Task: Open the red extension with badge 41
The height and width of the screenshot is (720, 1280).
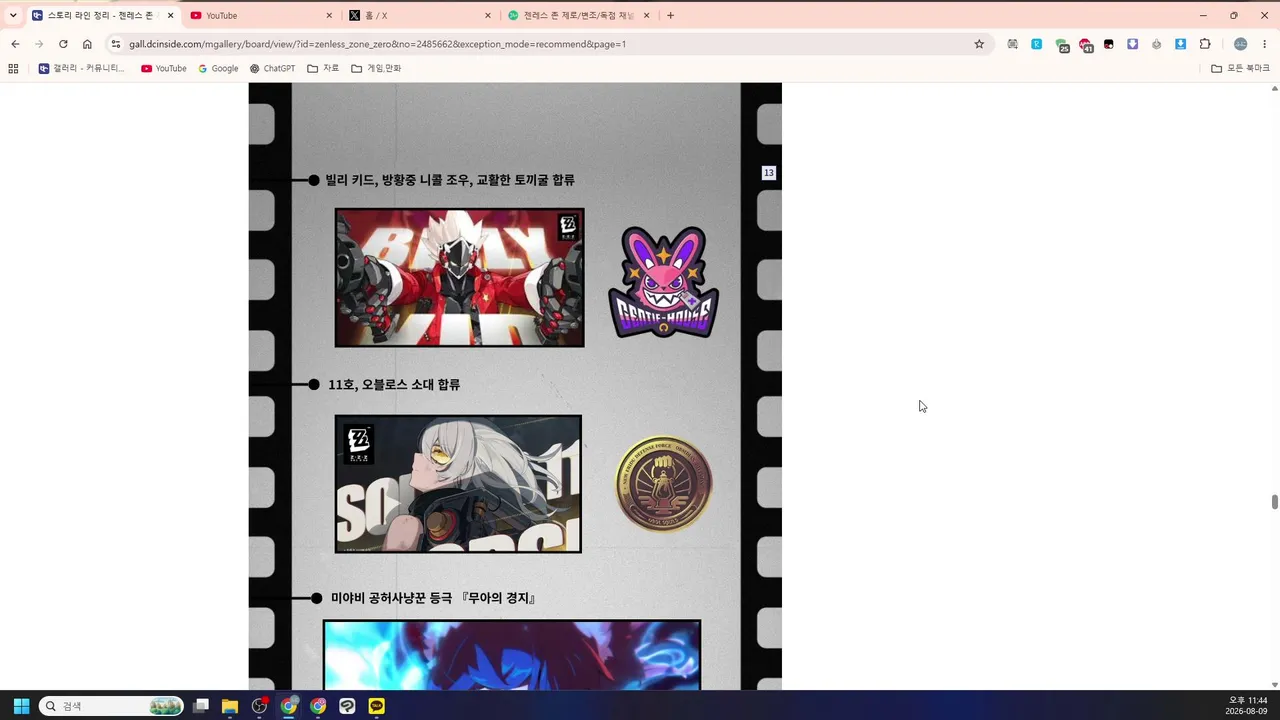Action: pyautogui.click(x=1085, y=45)
